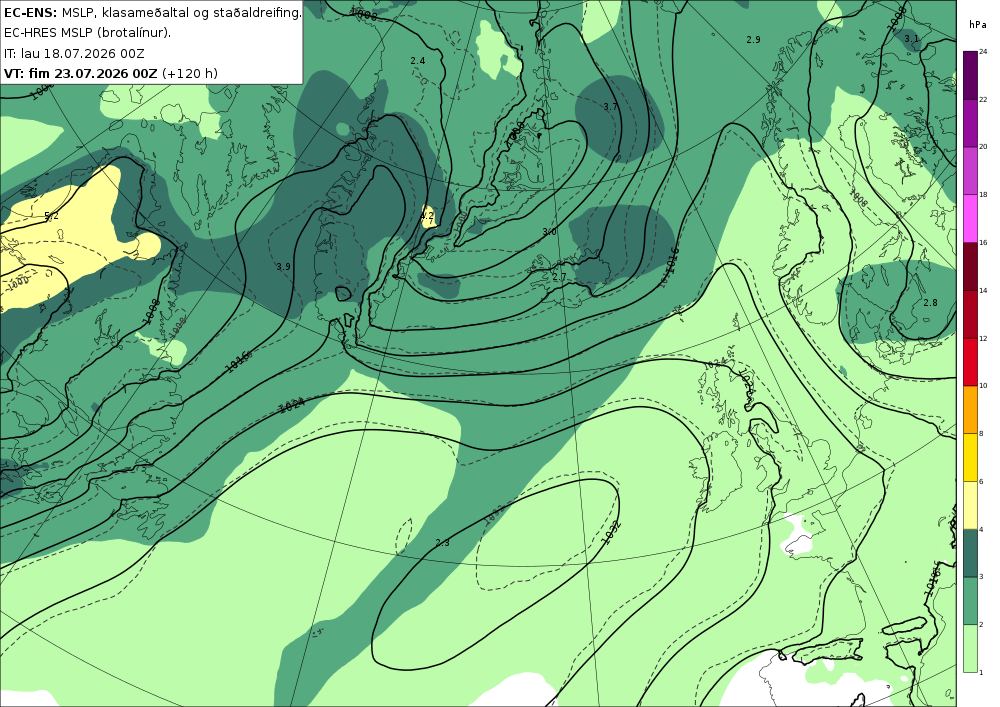Click the '18' tick label on the color bar
1000x707 pixels.
click(x=983, y=194)
